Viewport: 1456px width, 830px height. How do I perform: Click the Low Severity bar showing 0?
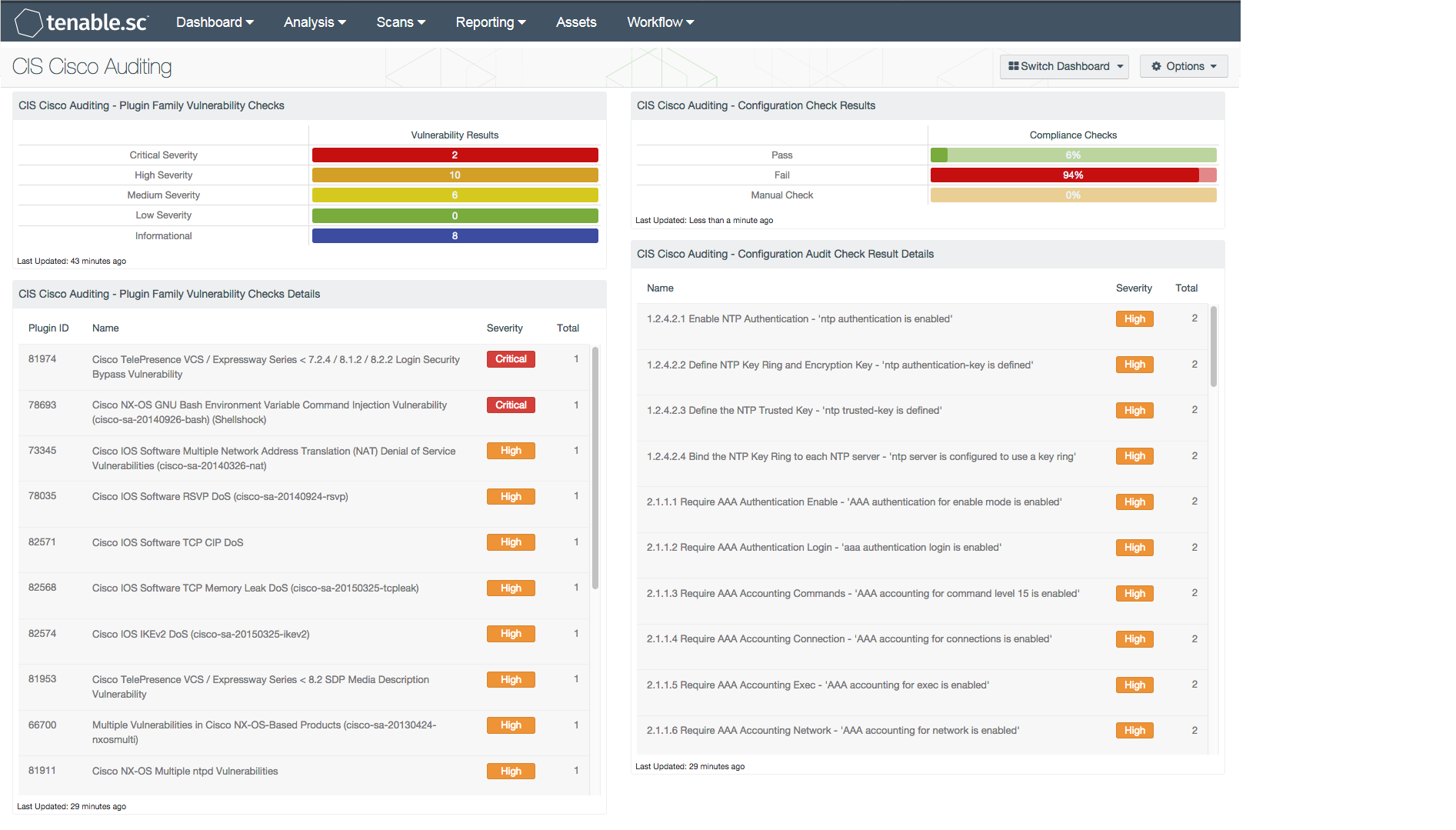coord(455,216)
